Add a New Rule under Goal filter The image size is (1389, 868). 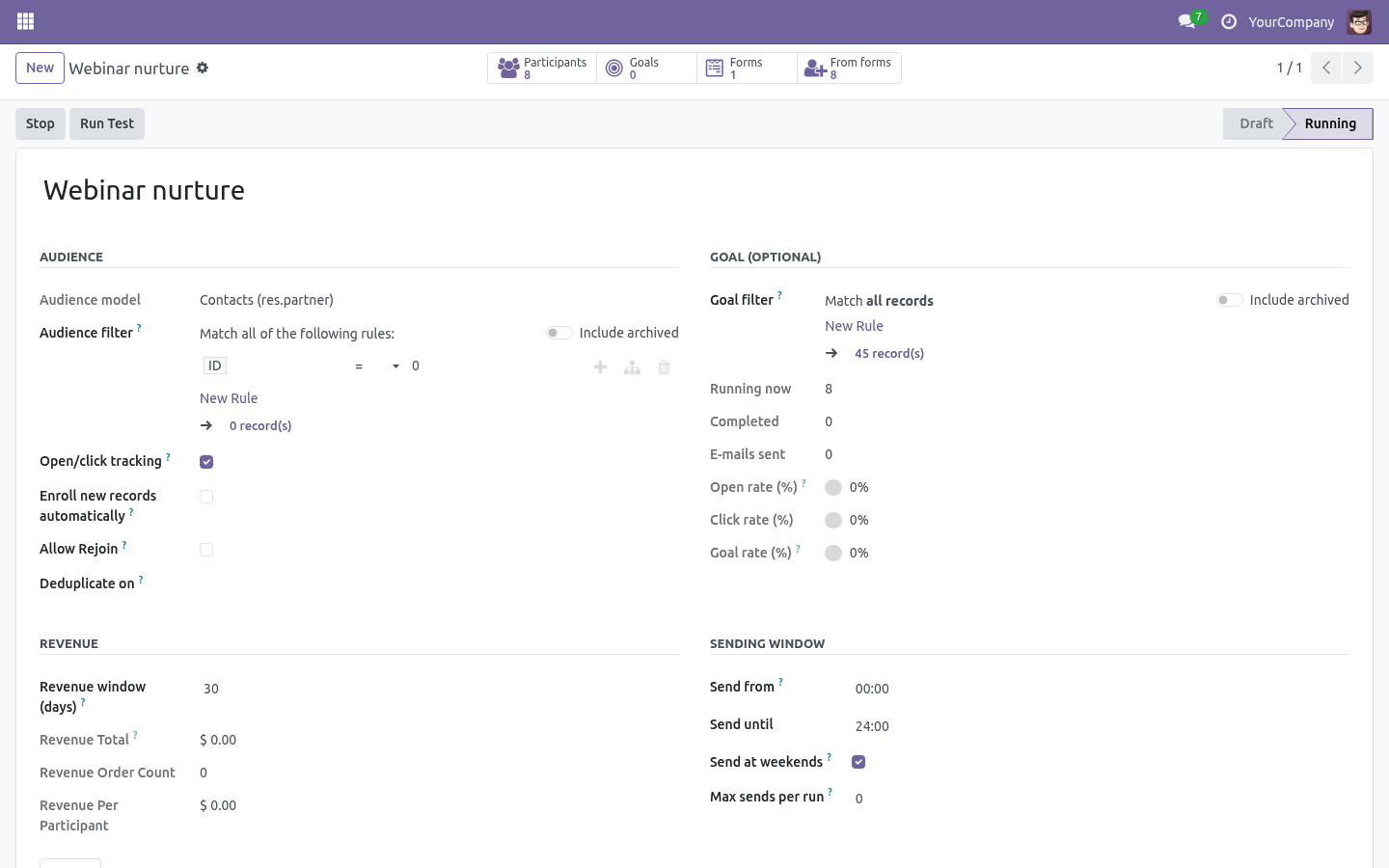[854, 326]
